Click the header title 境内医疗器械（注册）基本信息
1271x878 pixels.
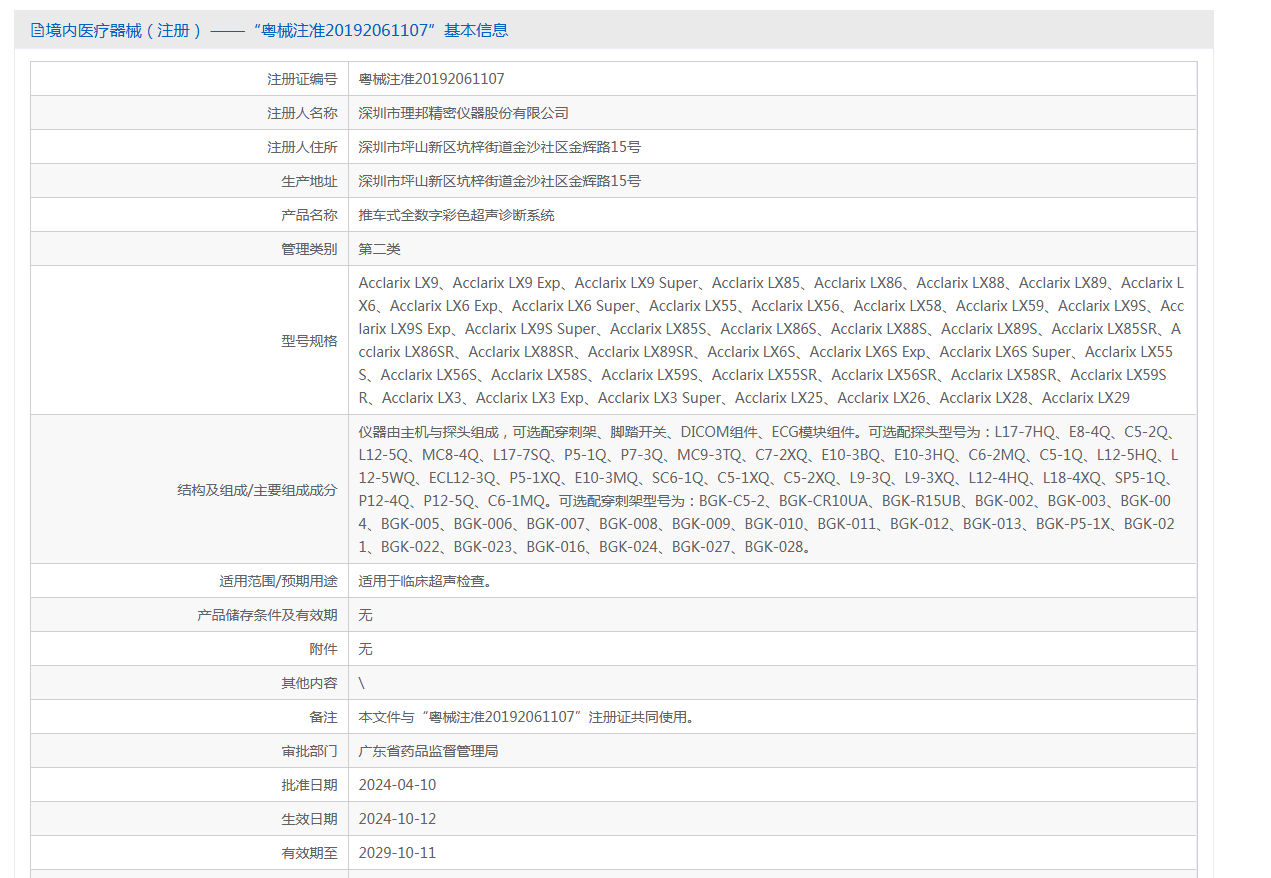[x=277, y=31]
